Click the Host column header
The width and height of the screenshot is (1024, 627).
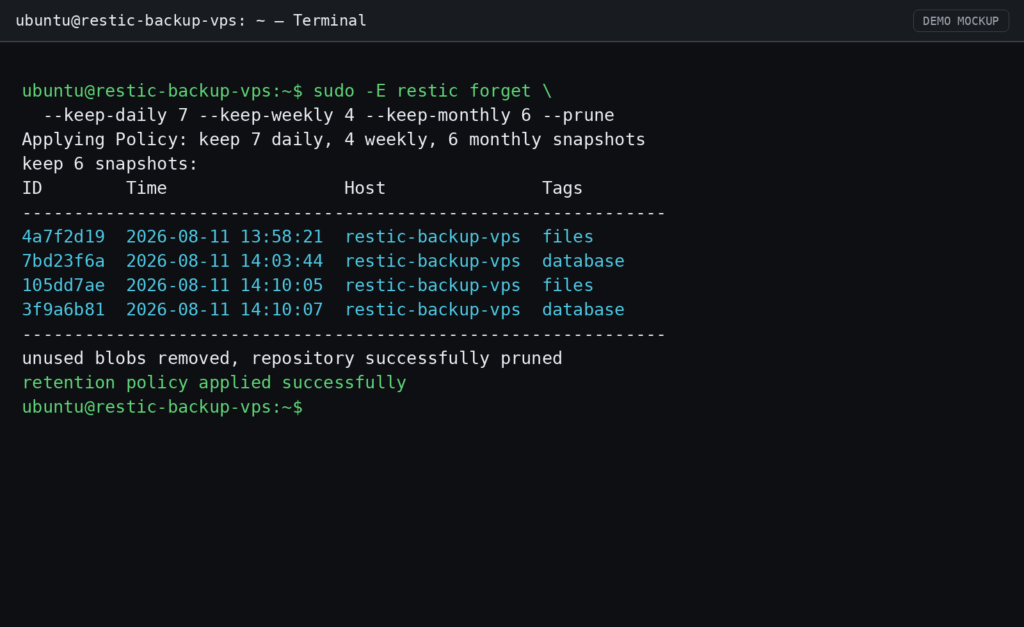(364, 188)
